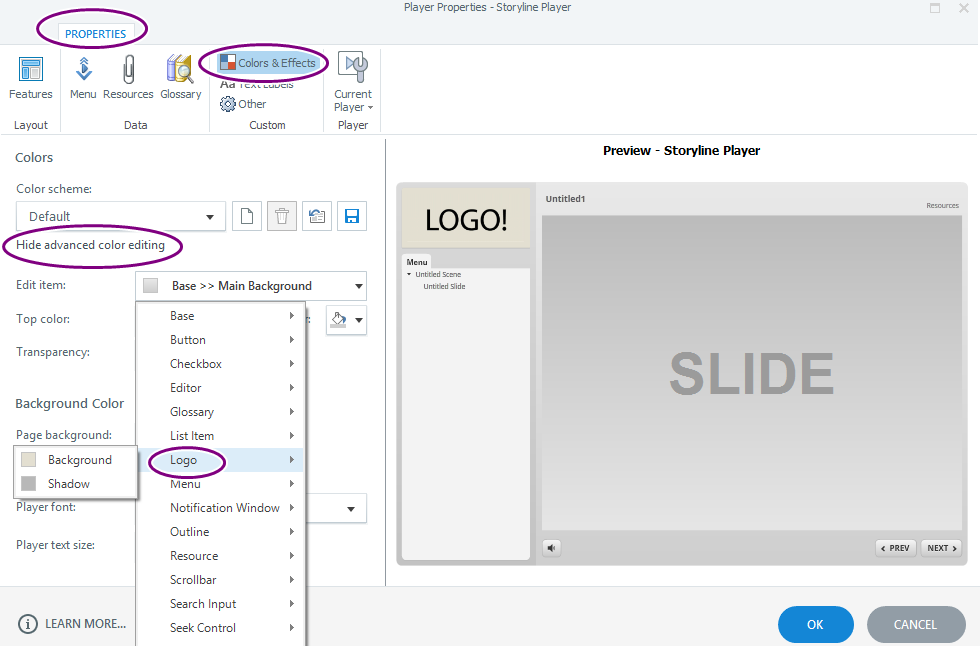Switch to the PROPERTIES tab

(x=96, y=34)
